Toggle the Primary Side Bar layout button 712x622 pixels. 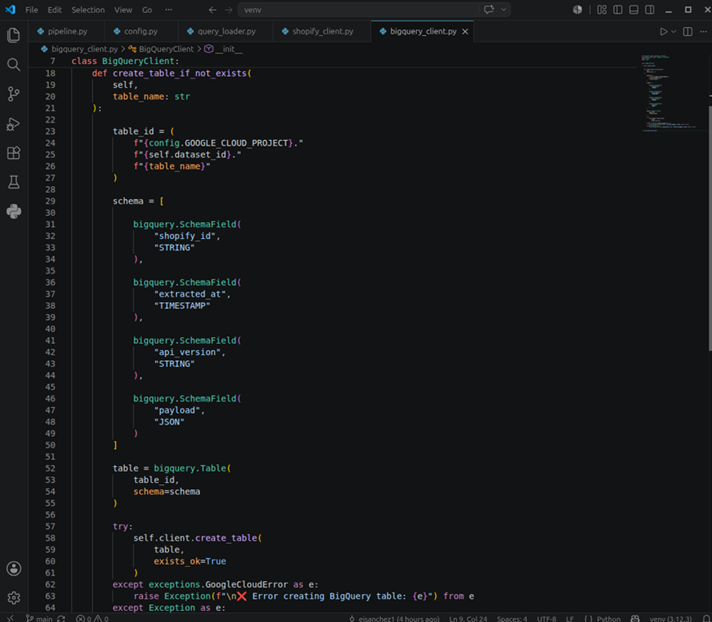pyautogui.click(x=618, y=10)
